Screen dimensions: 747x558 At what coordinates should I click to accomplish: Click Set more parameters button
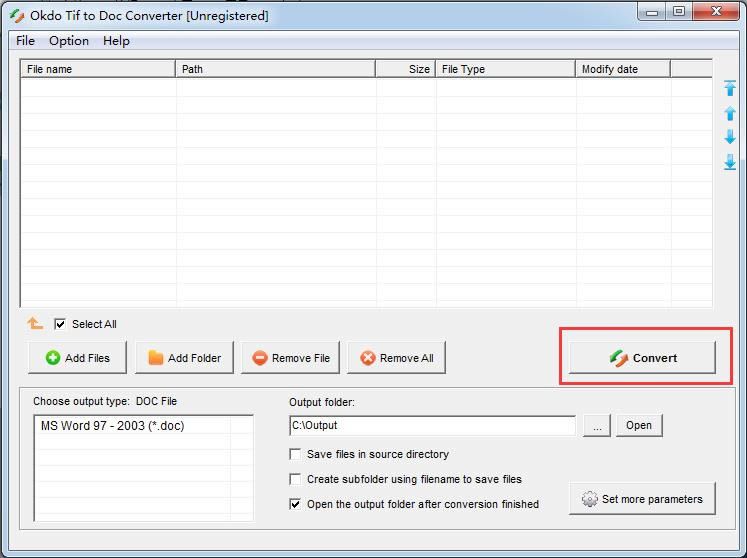[642, 498]
